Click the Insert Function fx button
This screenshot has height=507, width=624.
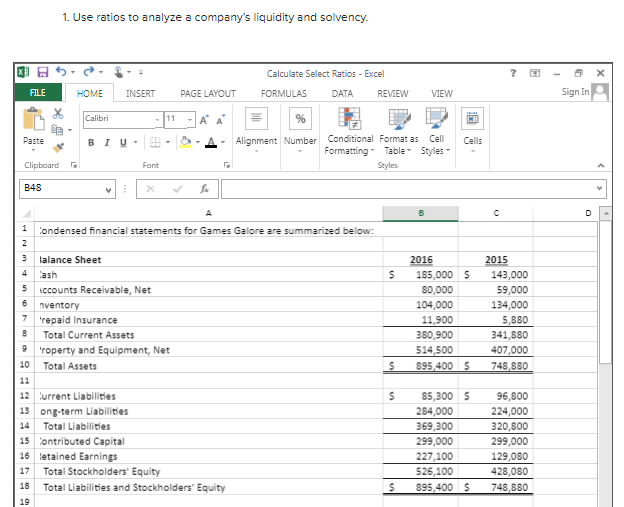(x=204, y=189)
